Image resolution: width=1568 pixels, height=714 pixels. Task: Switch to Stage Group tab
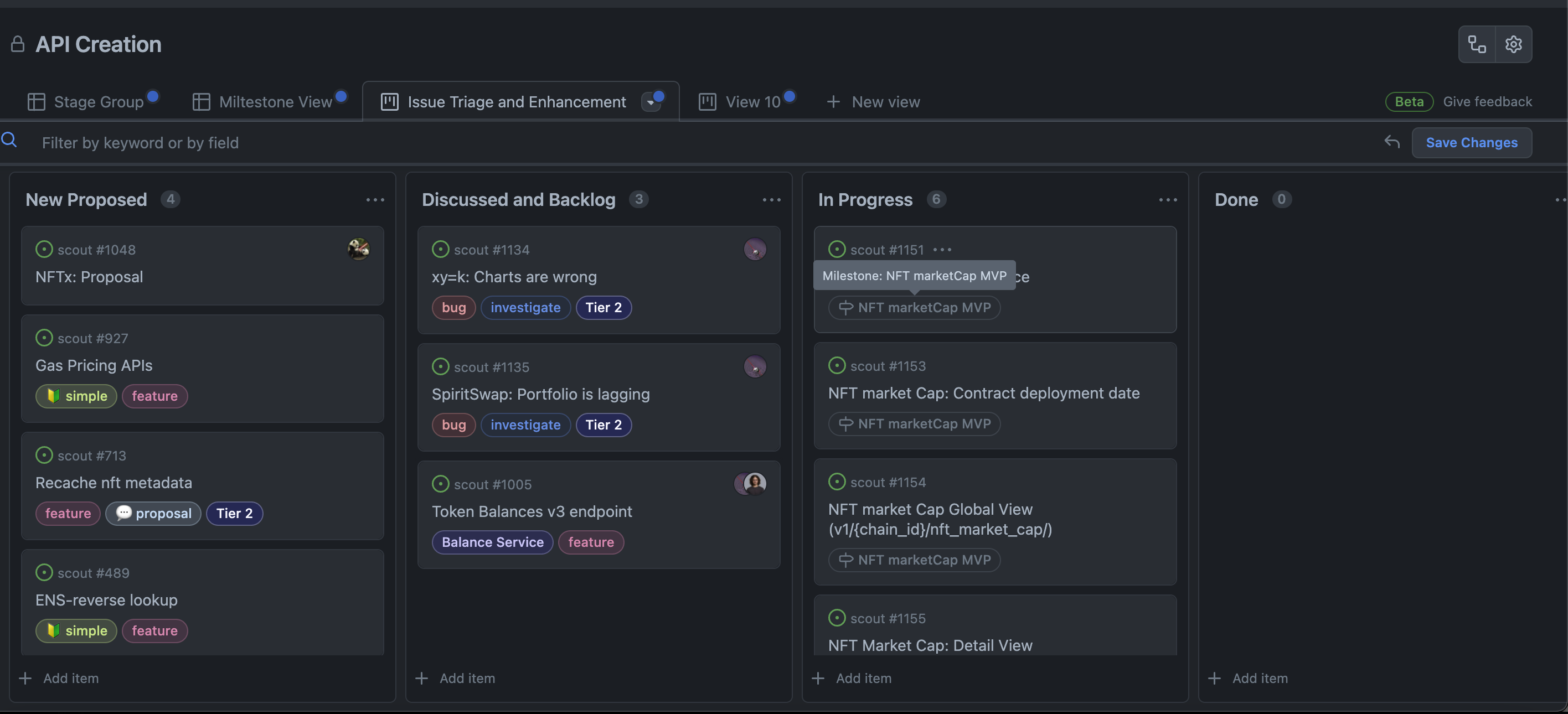tap(98, 102)
